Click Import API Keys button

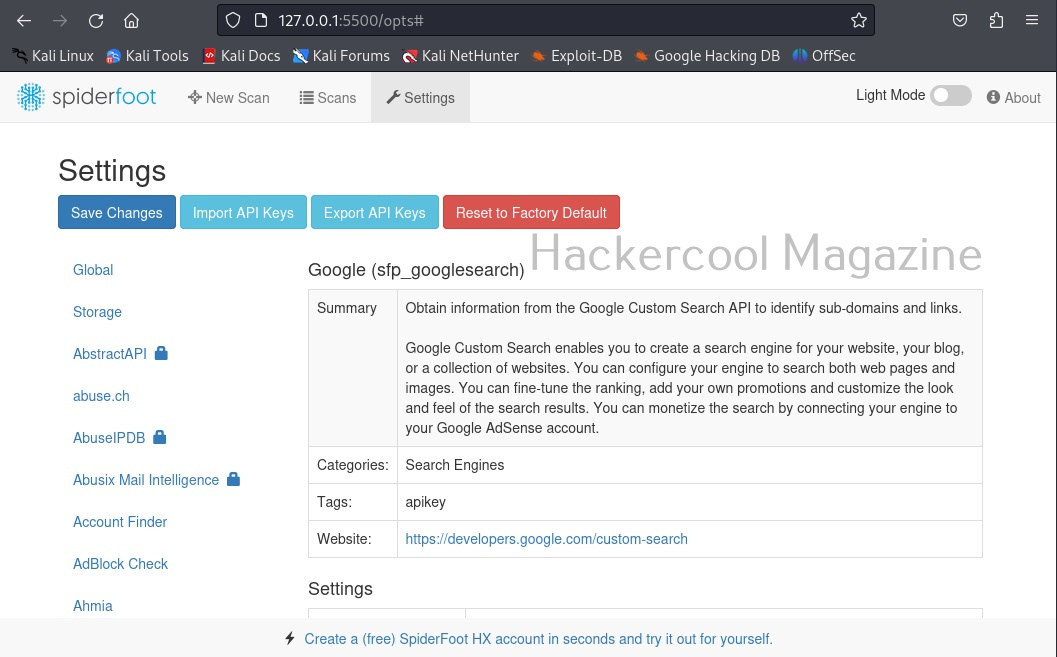click(x=243, y=212)
